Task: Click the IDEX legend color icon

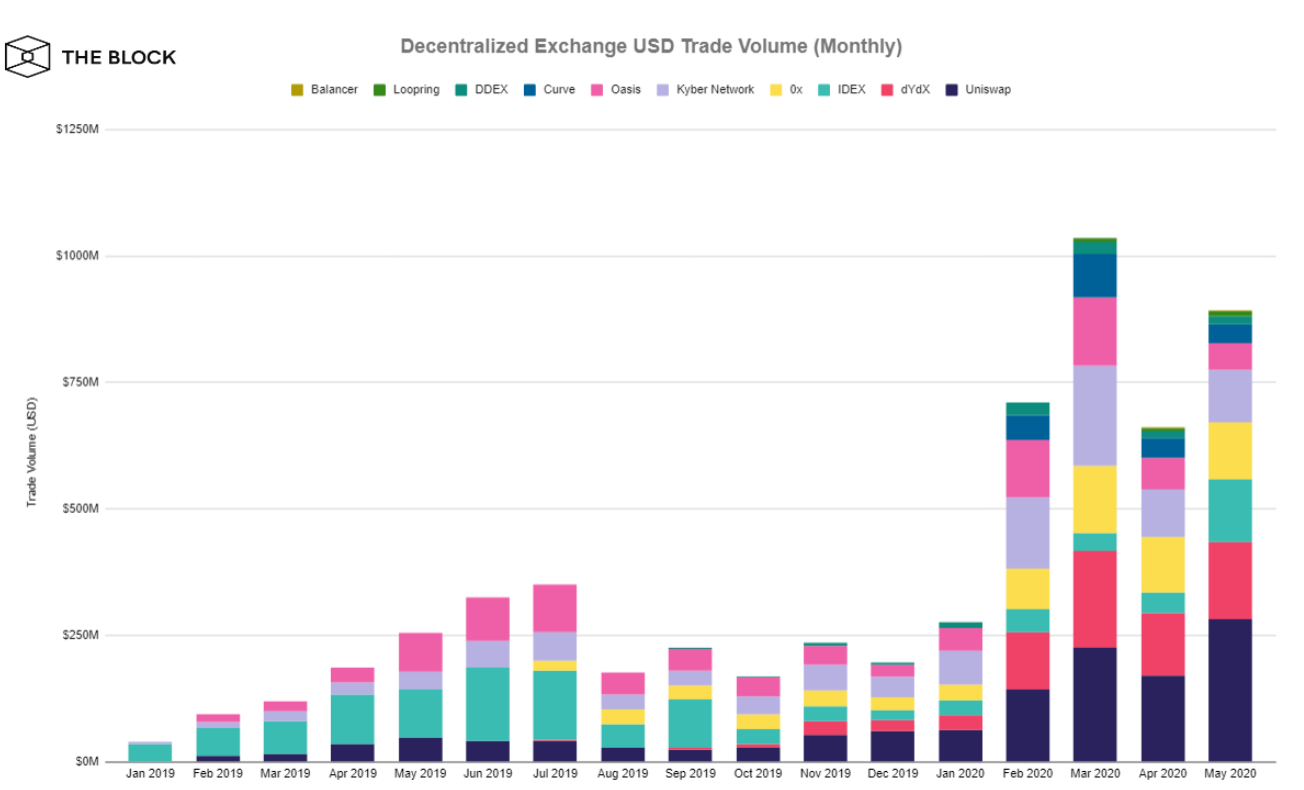Action: point(825,89)
